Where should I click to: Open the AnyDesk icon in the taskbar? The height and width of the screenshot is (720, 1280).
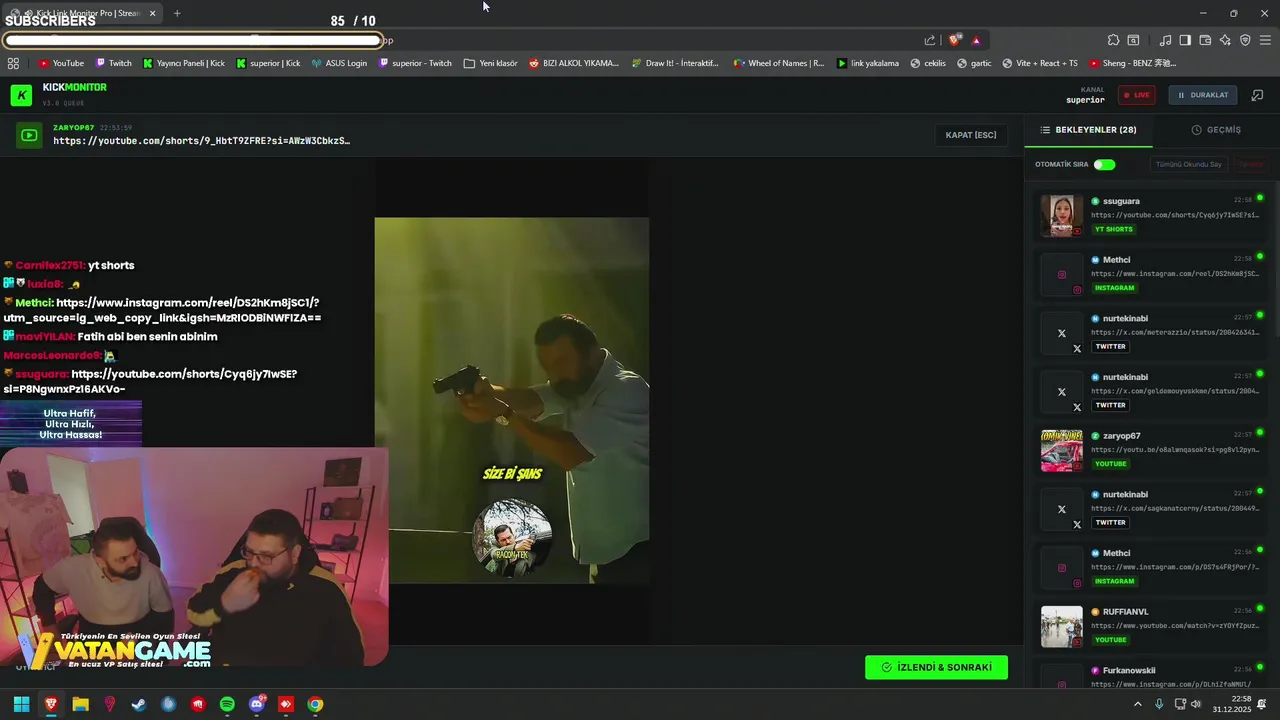tap(286, 704)
